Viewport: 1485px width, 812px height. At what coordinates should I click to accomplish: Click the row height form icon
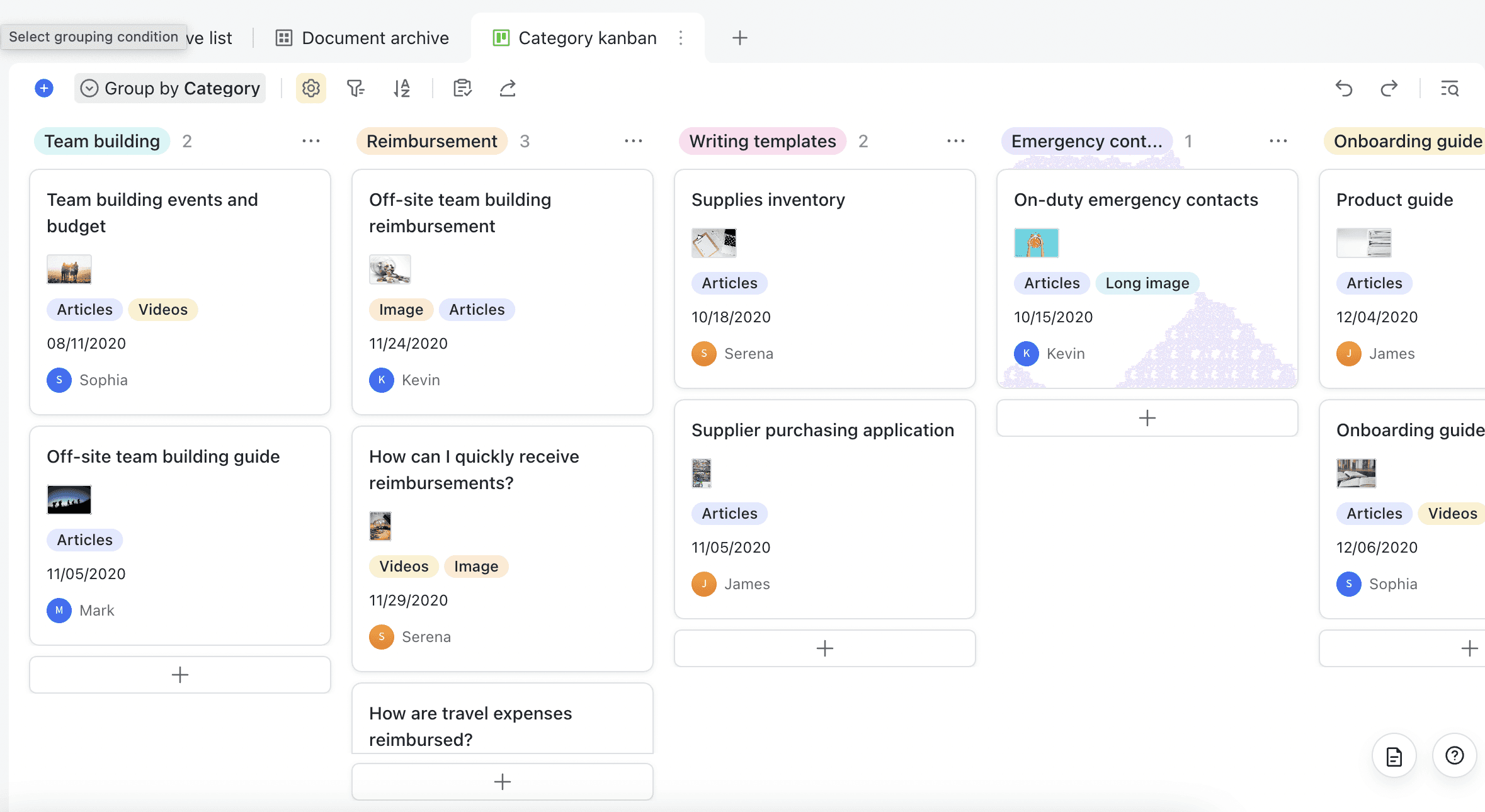[x=462, y=88]
